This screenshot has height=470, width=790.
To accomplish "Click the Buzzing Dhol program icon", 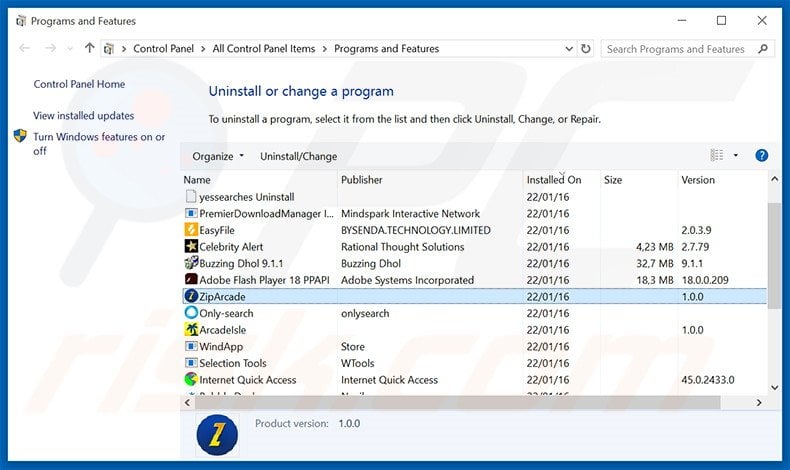I will (191, 263).
